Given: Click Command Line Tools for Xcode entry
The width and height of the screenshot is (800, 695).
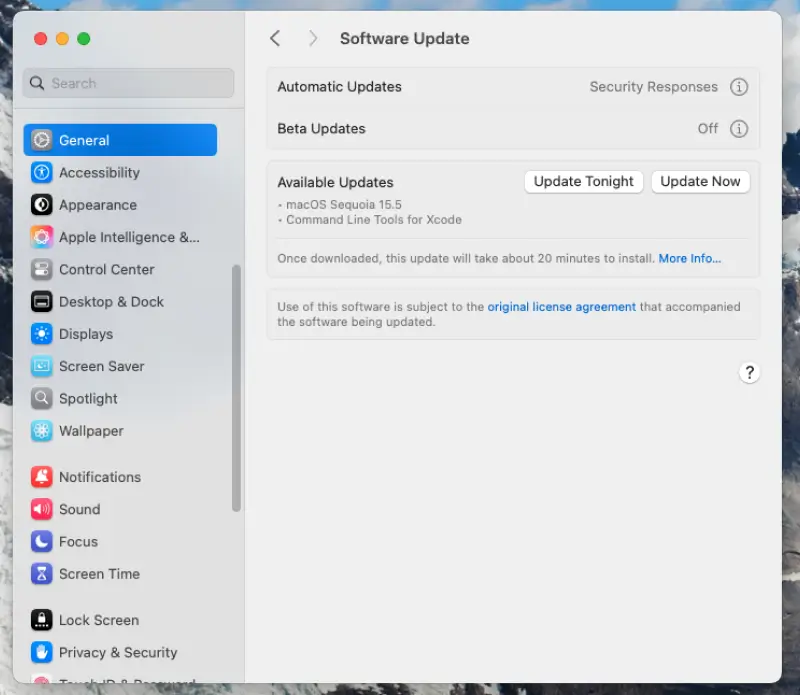Looking at the screenshot, I should [373, 219].
